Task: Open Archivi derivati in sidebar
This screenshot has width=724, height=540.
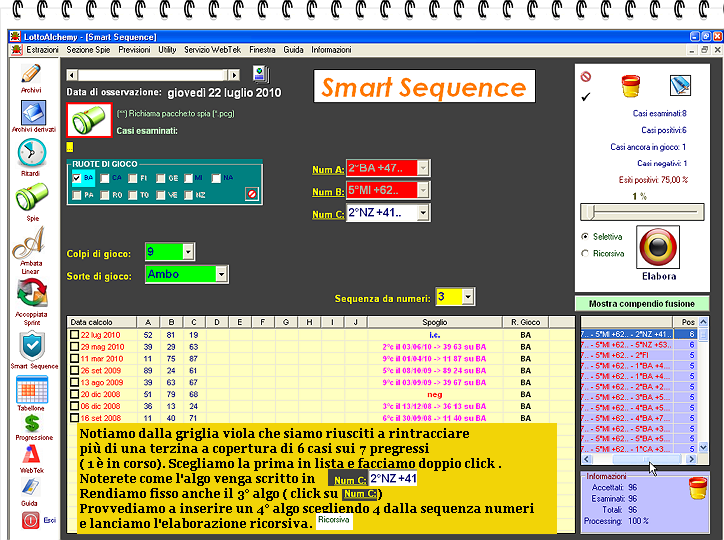Action: [x=33, y=113]
